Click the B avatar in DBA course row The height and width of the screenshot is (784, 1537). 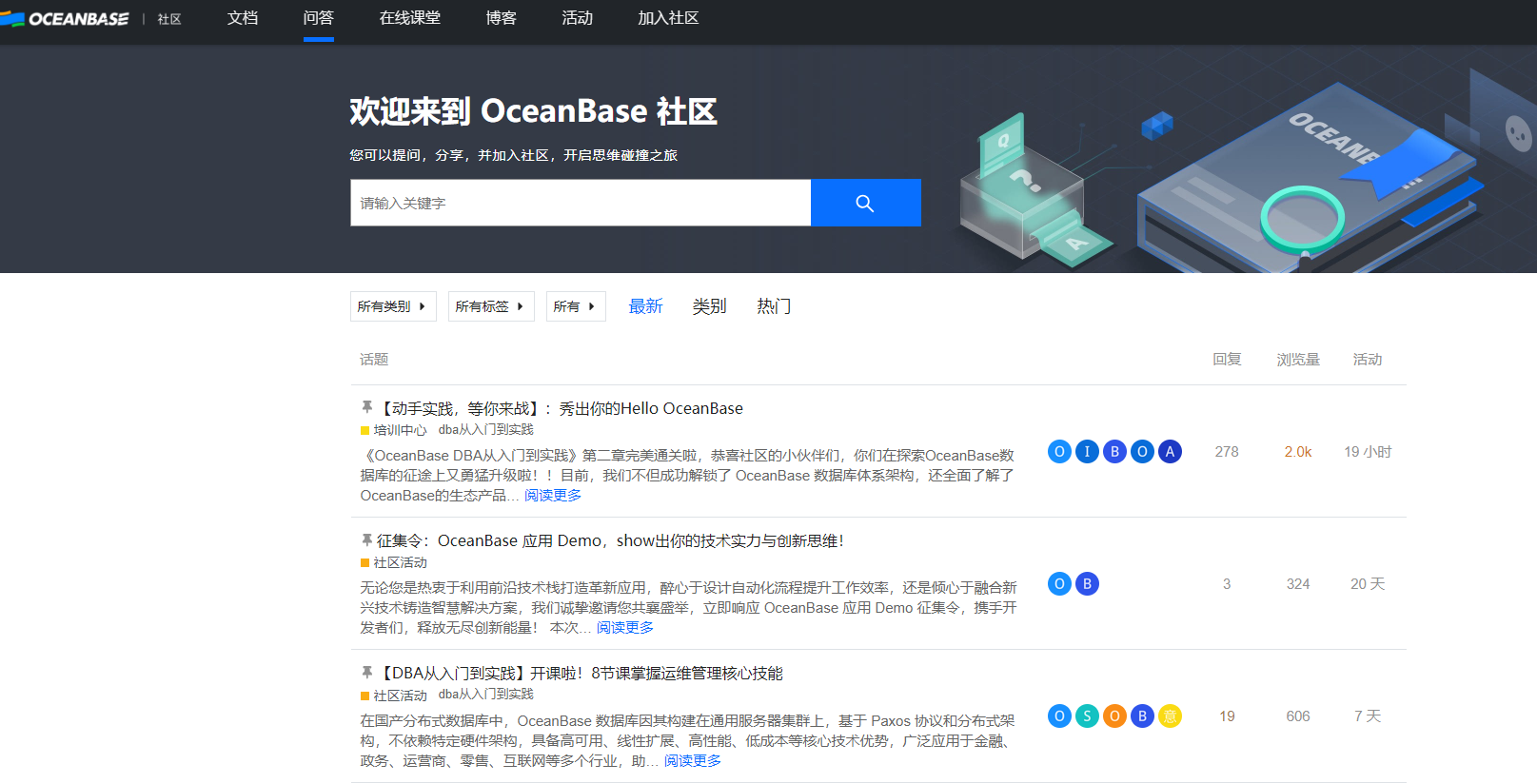tap(1142, 715)
